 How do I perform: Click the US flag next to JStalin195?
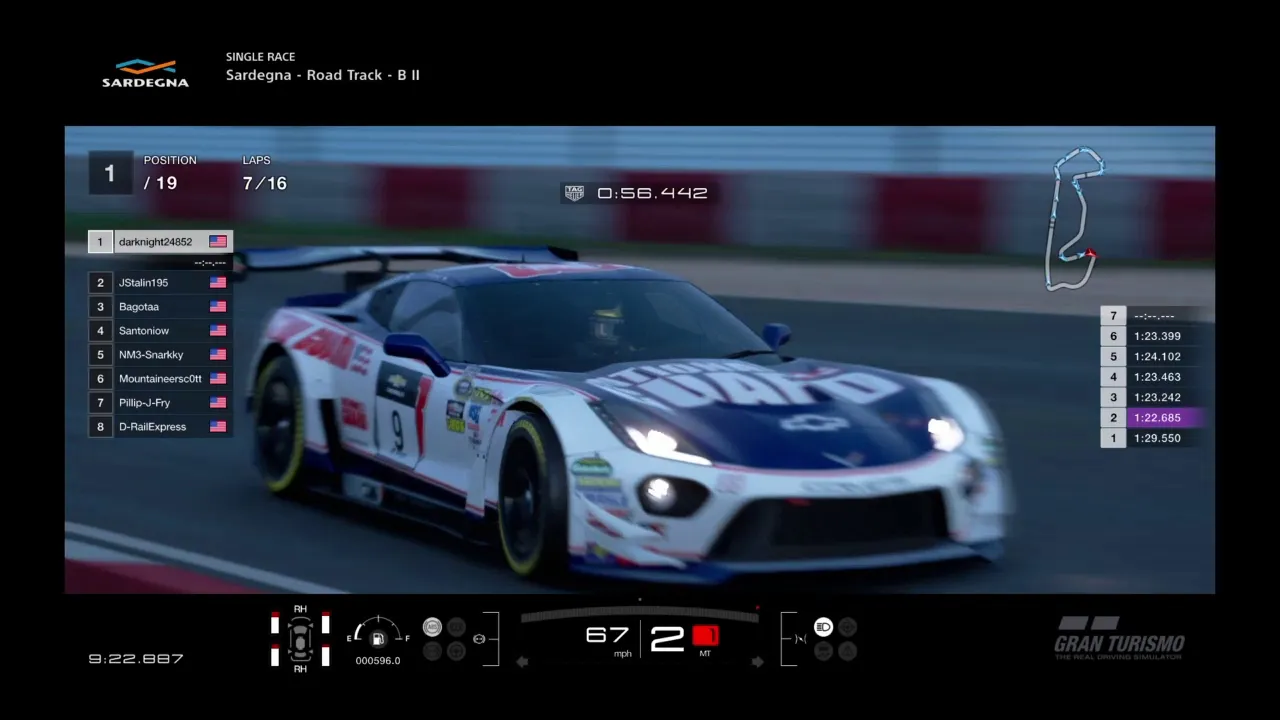[218, 283]
